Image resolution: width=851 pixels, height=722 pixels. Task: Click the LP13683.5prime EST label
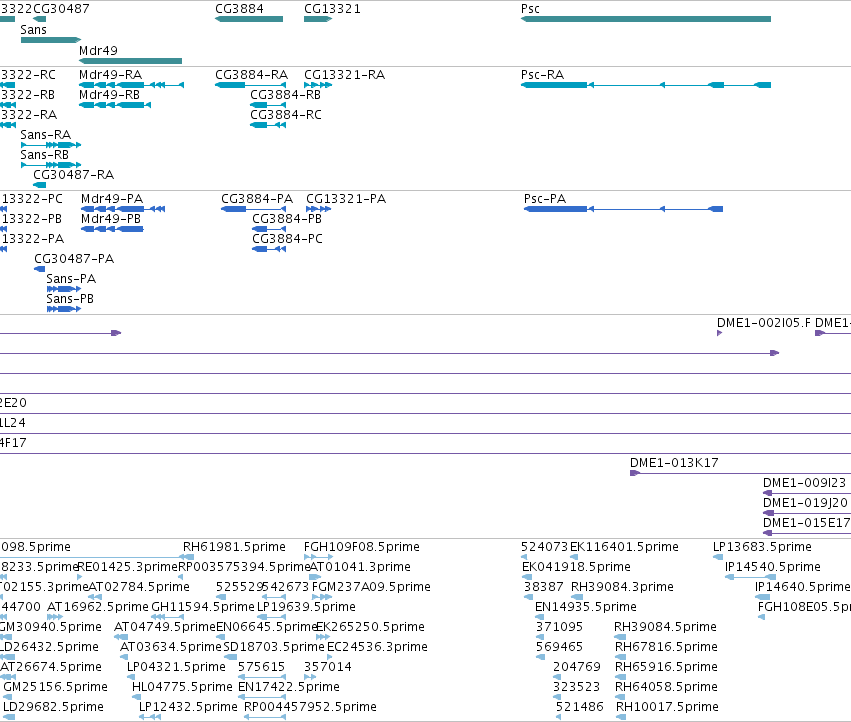pyautogui.click(x=763, y=547)
